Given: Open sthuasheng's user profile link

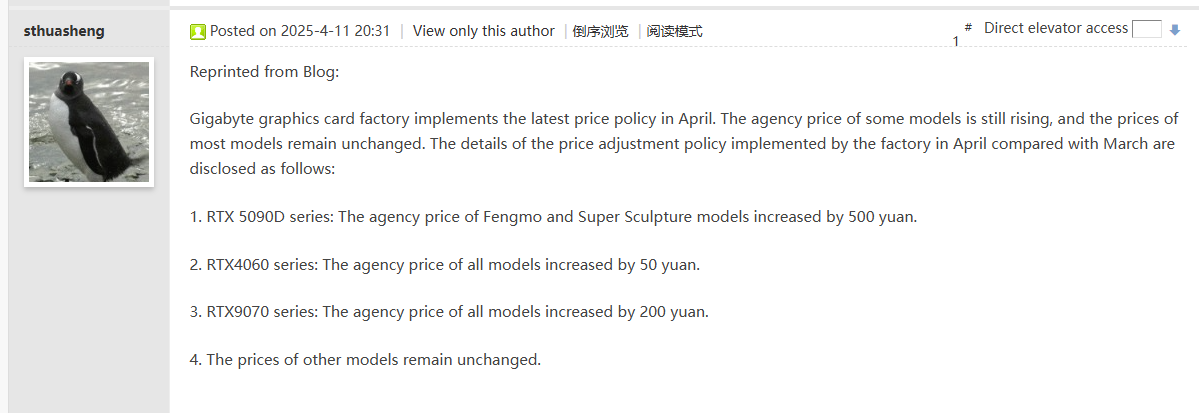Looking at the screenshot, I should [64, 31].
